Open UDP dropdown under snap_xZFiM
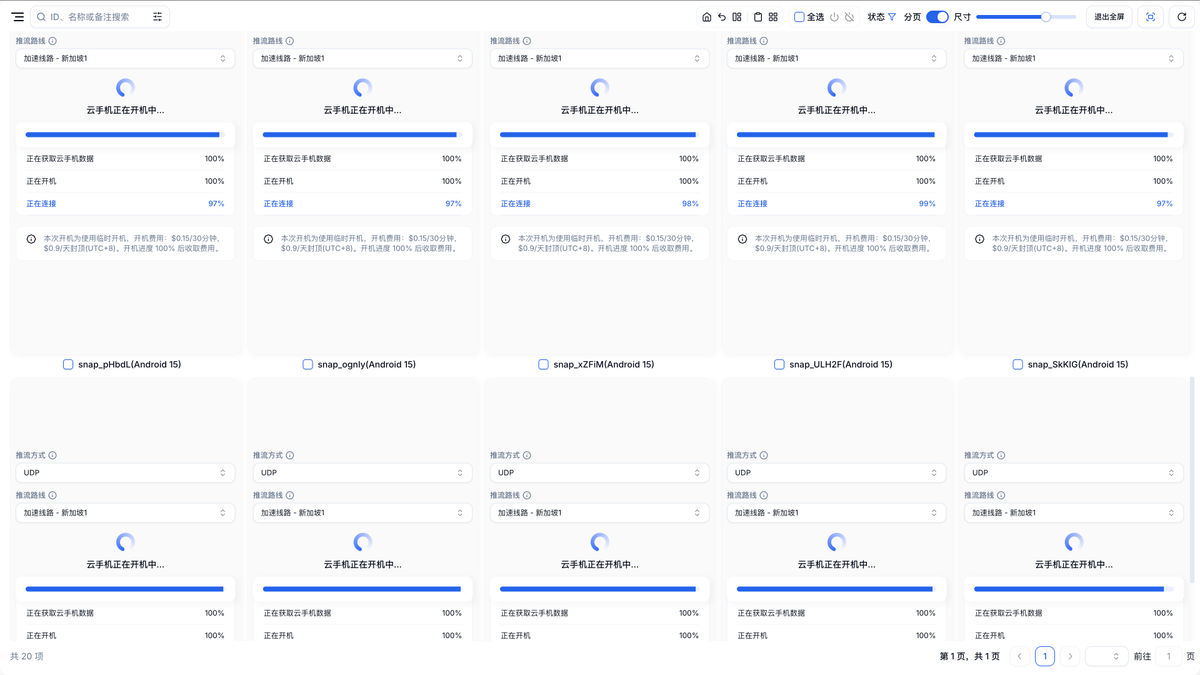Viewport: 1200px width, 675px height. [x=599, y=473]
